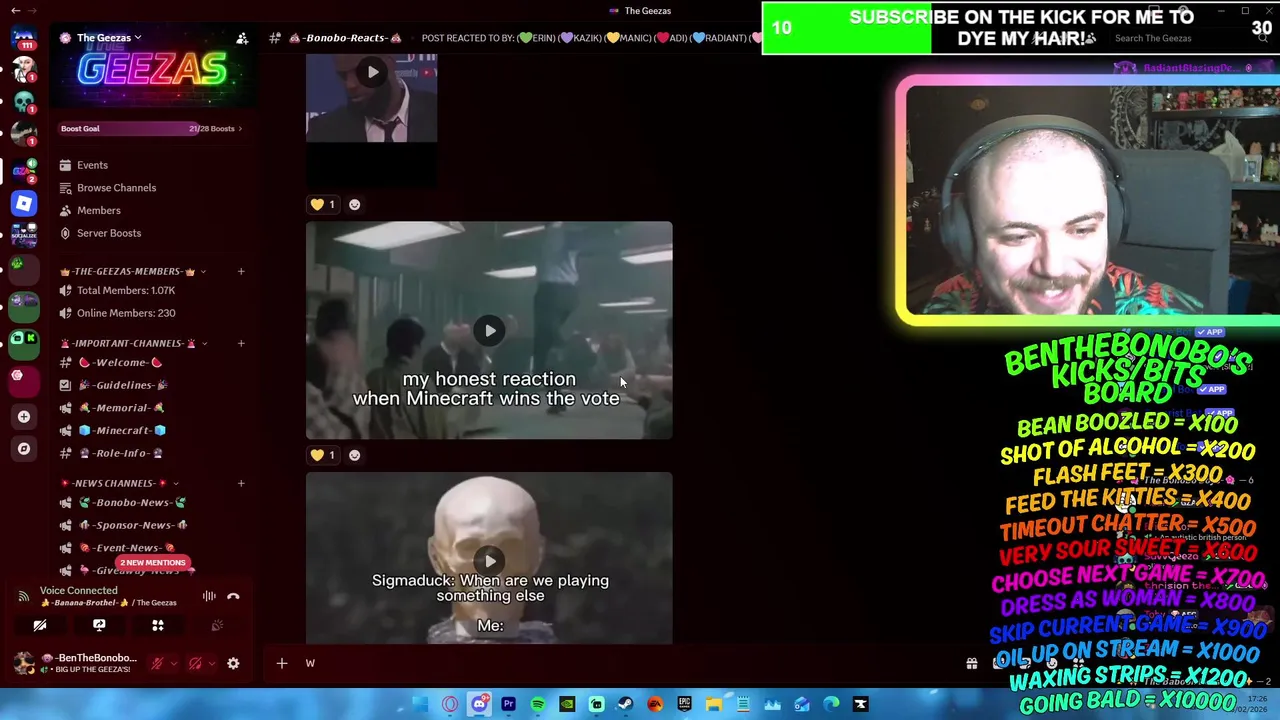Click the back navigation arrow at top left
The height and width of the screenshot is (720, 1280).
pyautogui.click(x=16, y=10)
